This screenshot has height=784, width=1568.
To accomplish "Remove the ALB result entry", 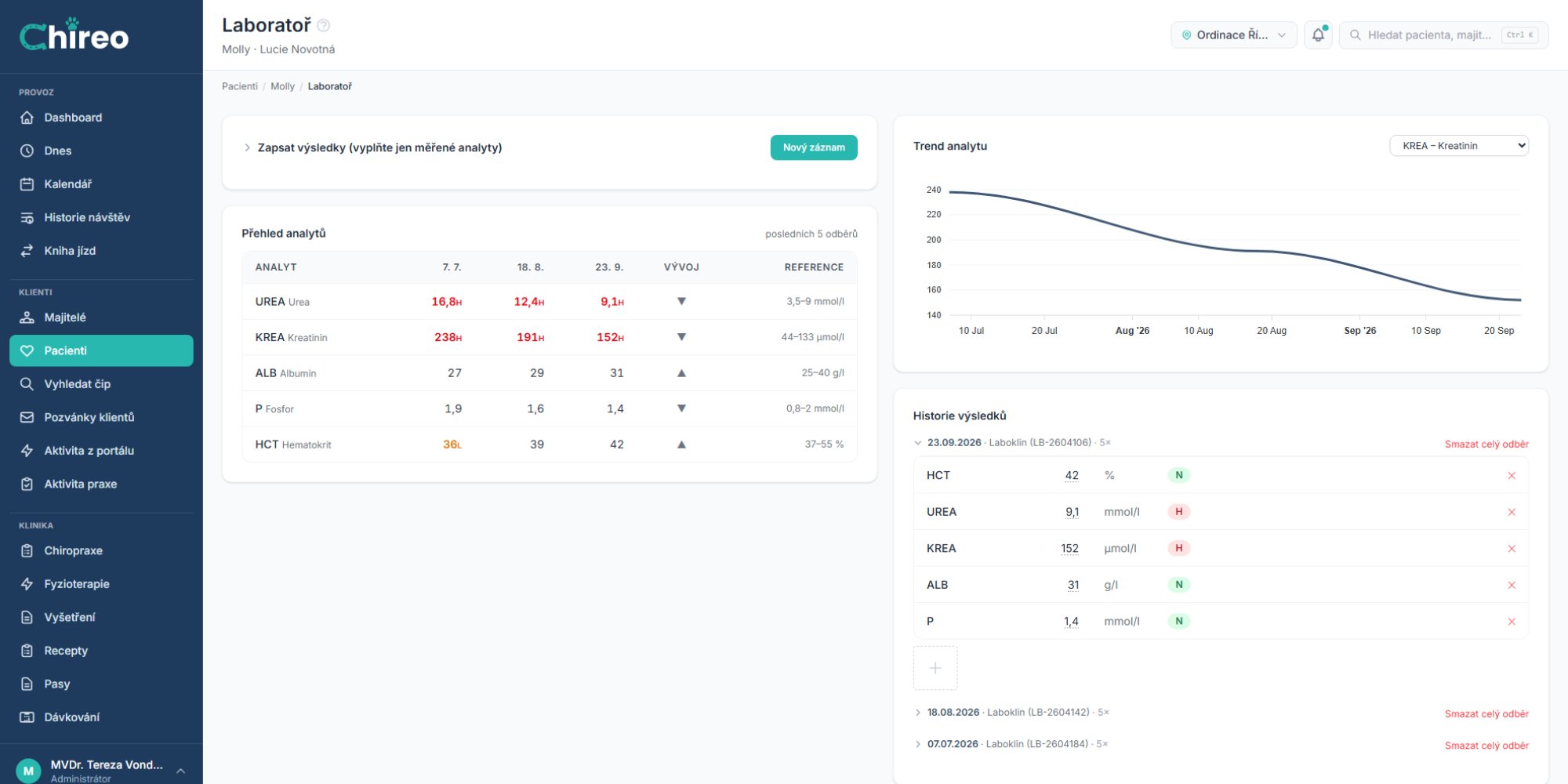I will (1512, 585).
